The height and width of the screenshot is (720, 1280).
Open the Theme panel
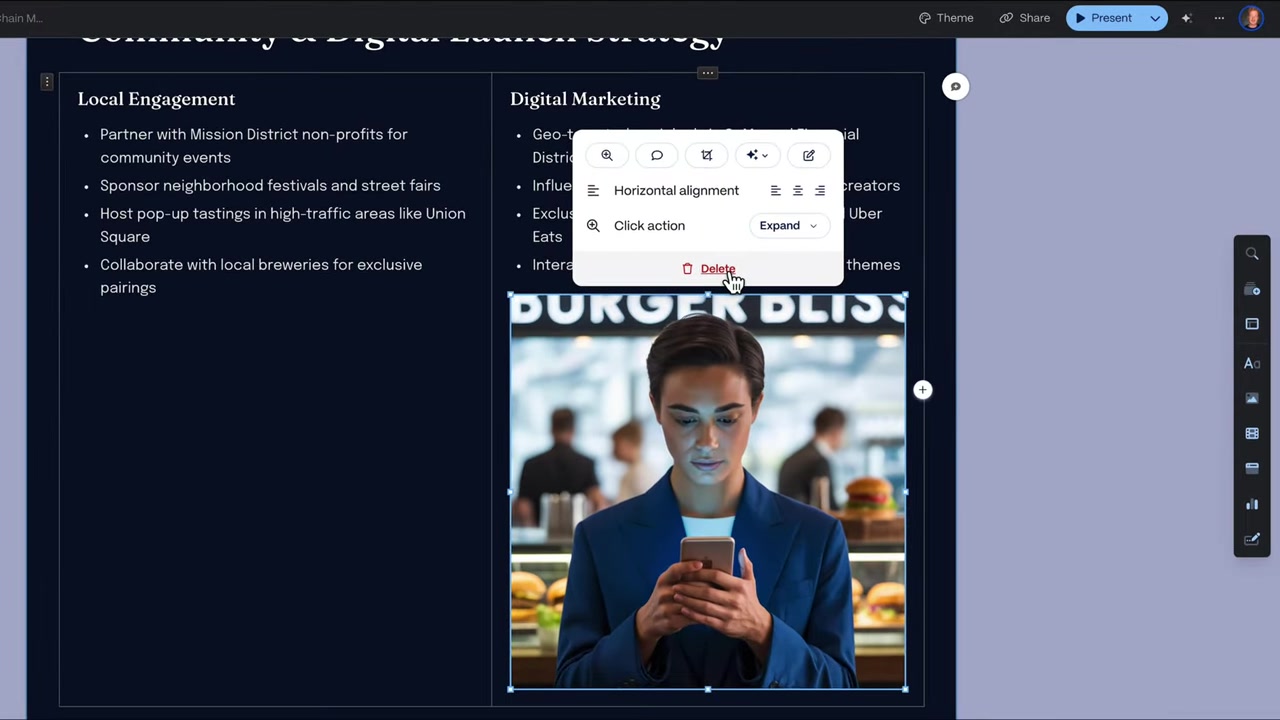(946, 18)
